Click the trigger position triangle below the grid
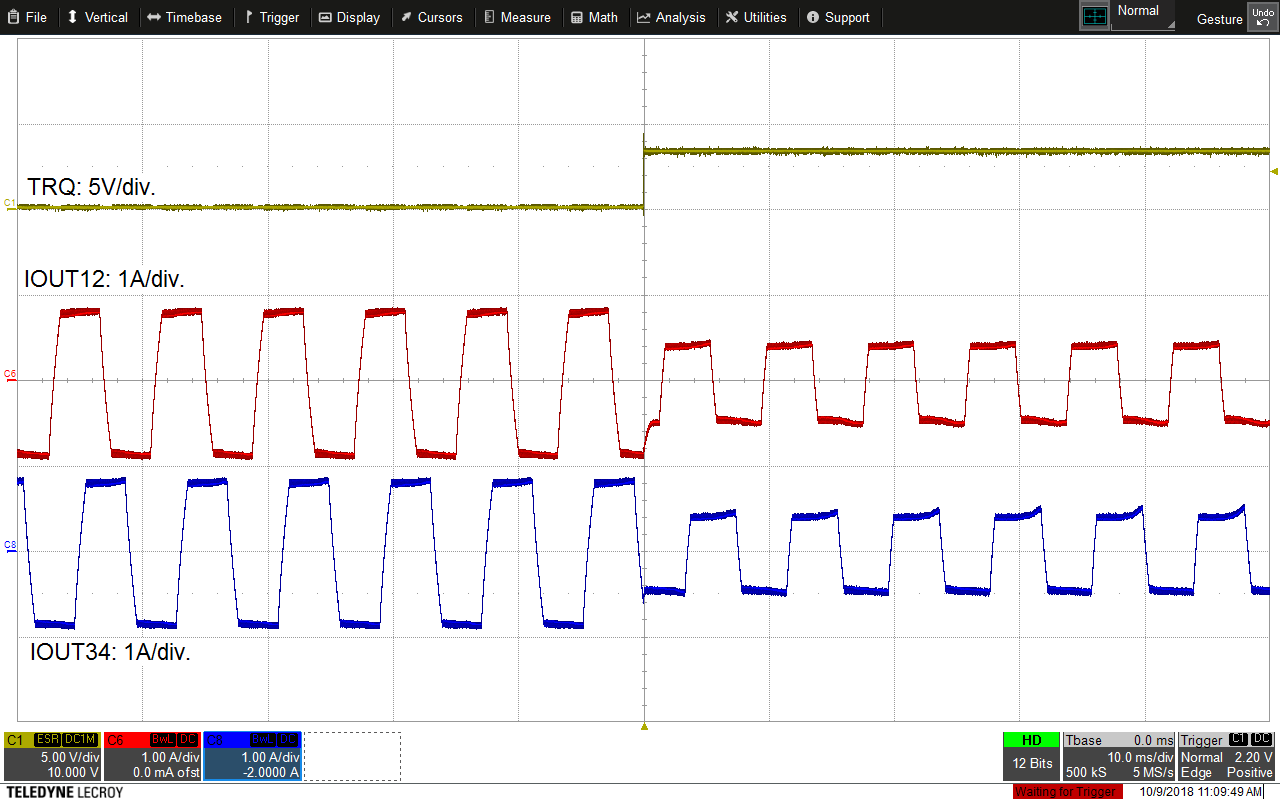Image resolution: width=1280 pixels, height=800 pixels. [644, 728]
